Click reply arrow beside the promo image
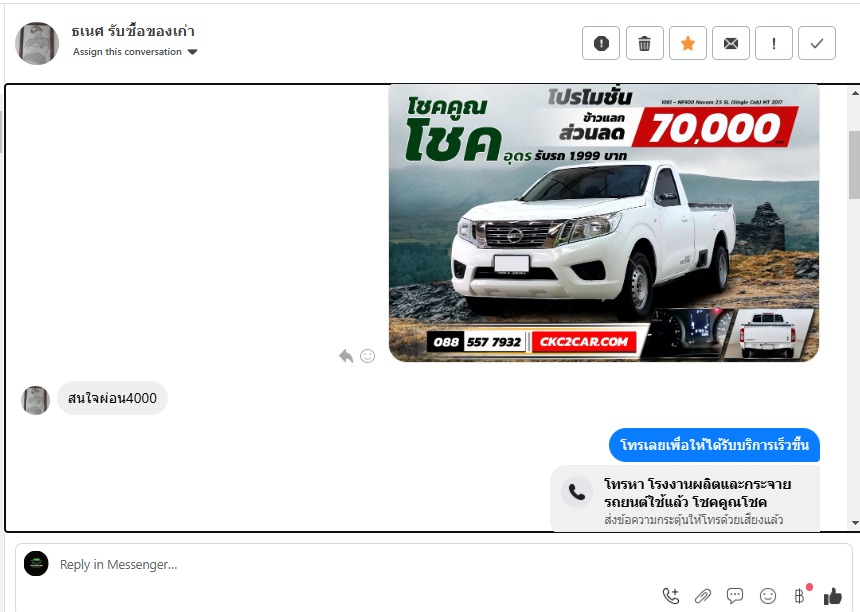Screen dimensions: 860x612 346,356
